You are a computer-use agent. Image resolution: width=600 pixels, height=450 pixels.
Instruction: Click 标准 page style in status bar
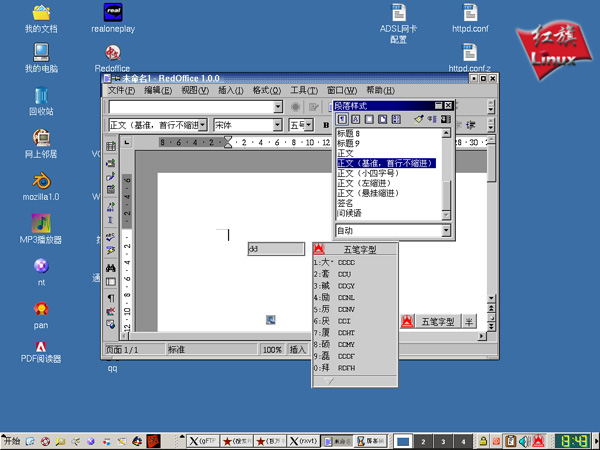tap(212, 349)
